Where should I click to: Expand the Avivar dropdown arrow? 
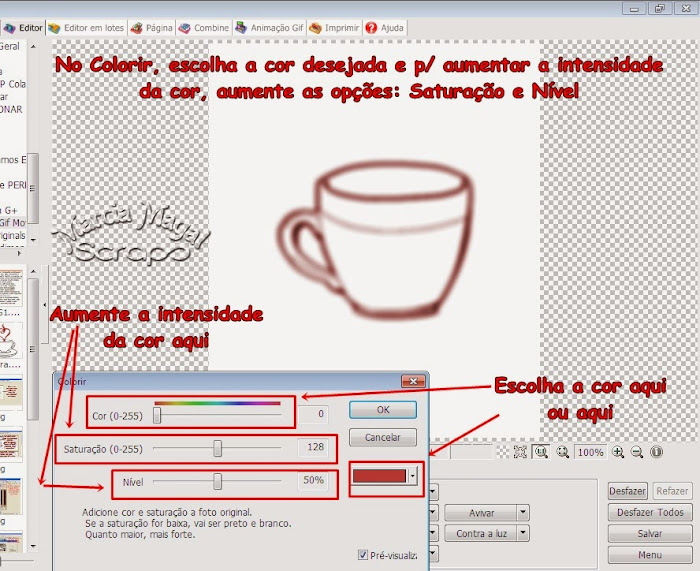523,513
